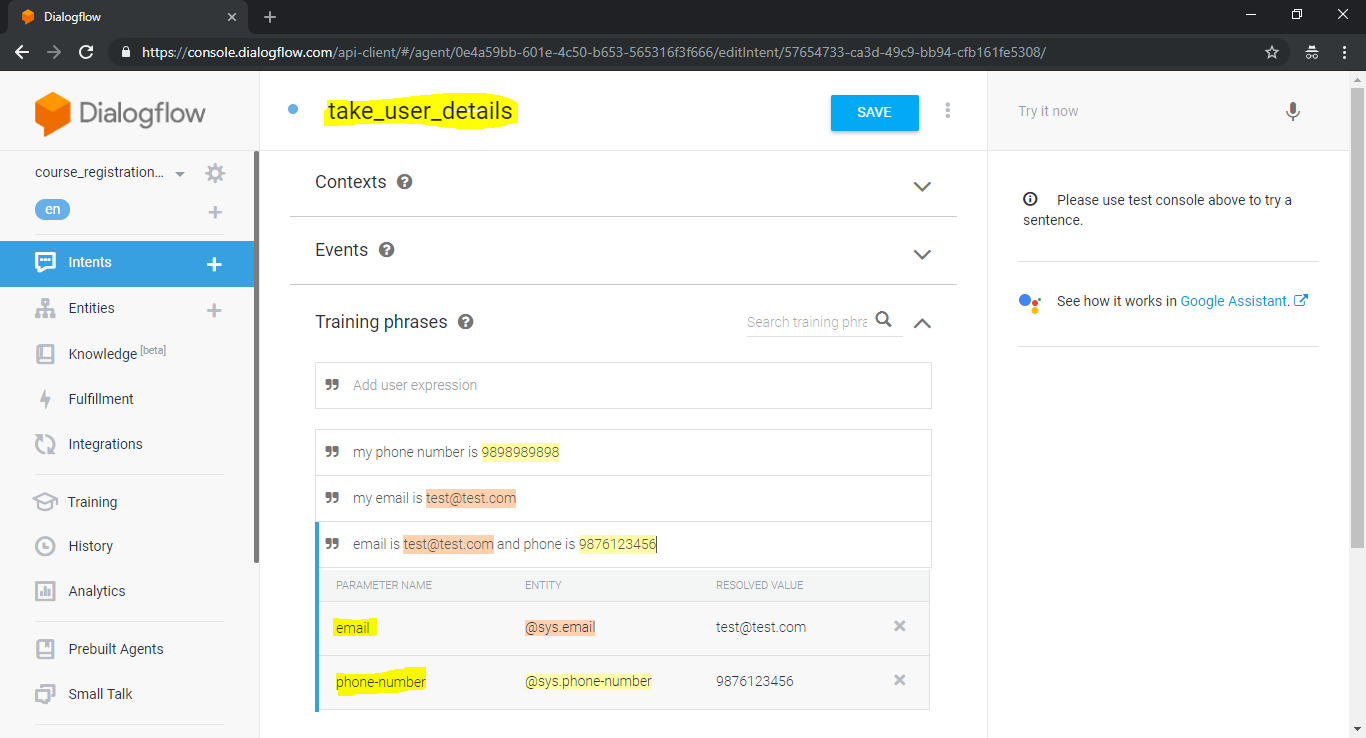Open the Training graduation cap icon
The height and width of the screenshot is (738, 1366).
(x=45, y=501)
